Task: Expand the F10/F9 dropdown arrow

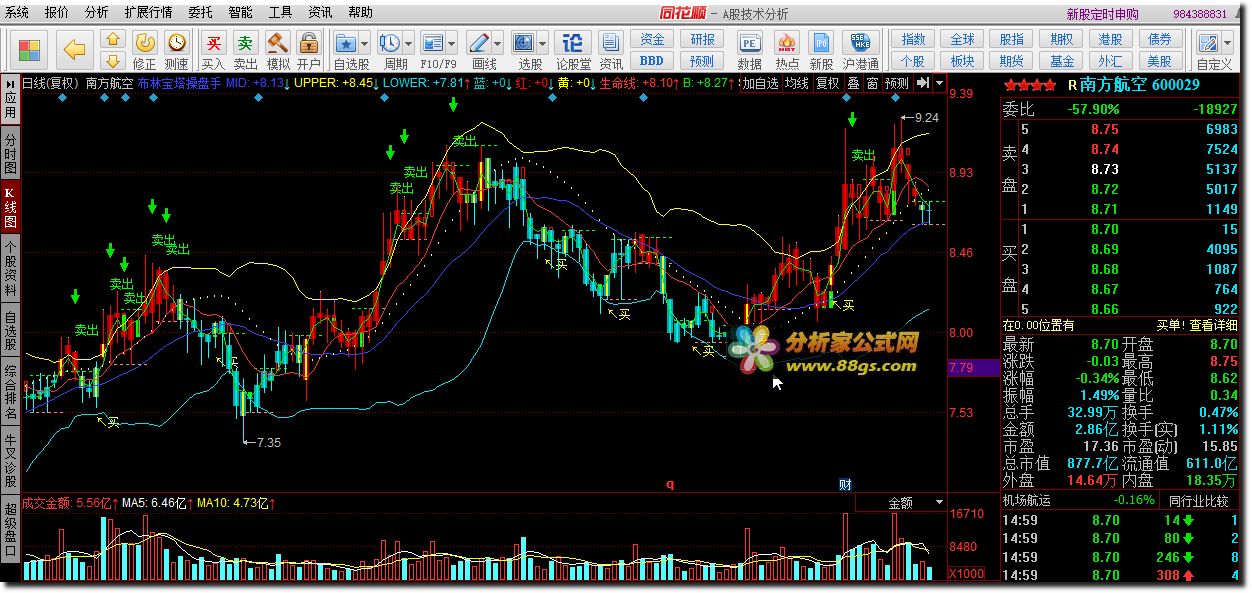Action: [452, 44]
